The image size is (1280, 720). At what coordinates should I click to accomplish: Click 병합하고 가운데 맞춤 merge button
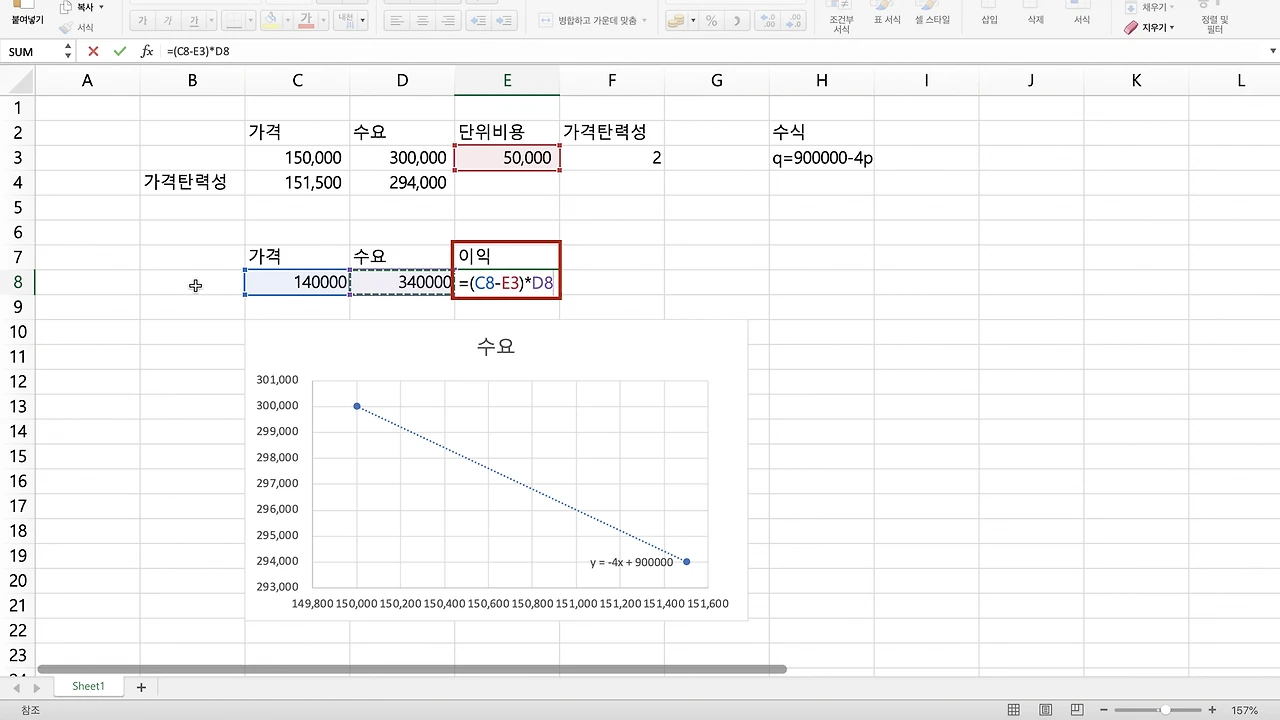tap(593, 20)
